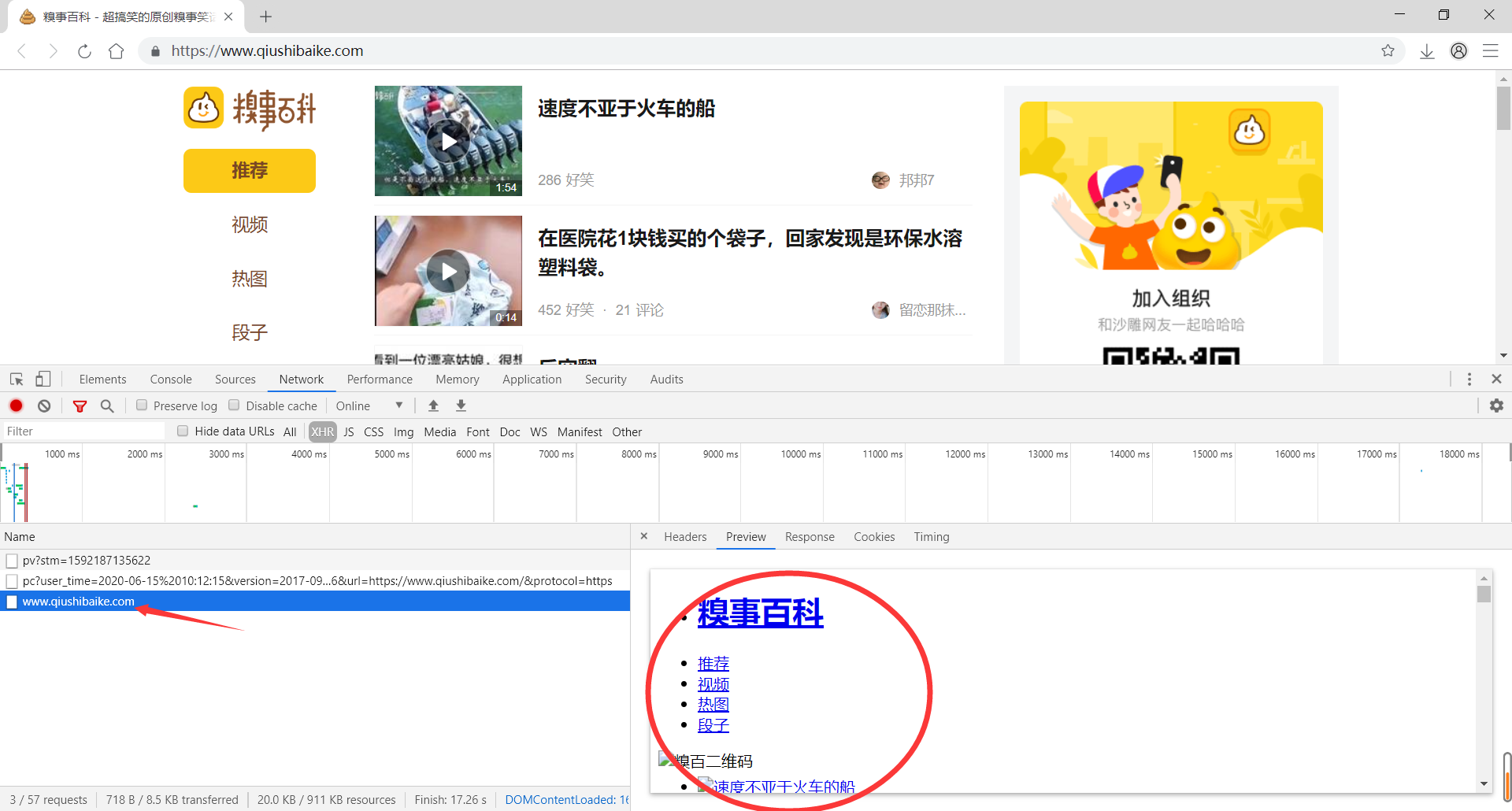Enable the Disable cache checkbox

point(234,405)
